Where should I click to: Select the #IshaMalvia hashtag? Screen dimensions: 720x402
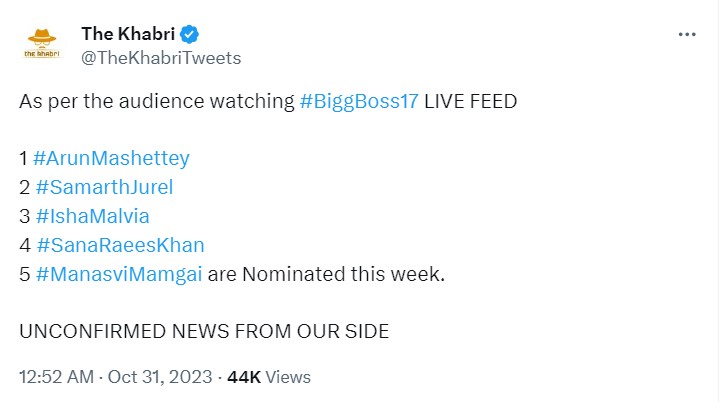click(x=91, y=215)
